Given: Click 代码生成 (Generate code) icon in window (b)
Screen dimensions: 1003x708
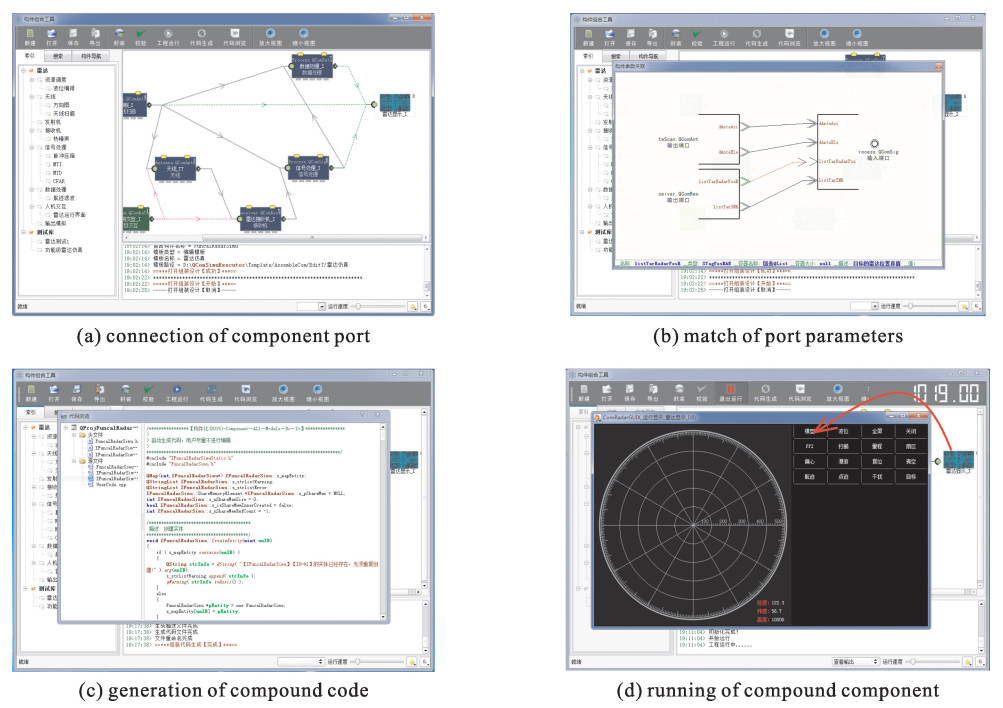Looking at the screenshot, I should [757, 33].
